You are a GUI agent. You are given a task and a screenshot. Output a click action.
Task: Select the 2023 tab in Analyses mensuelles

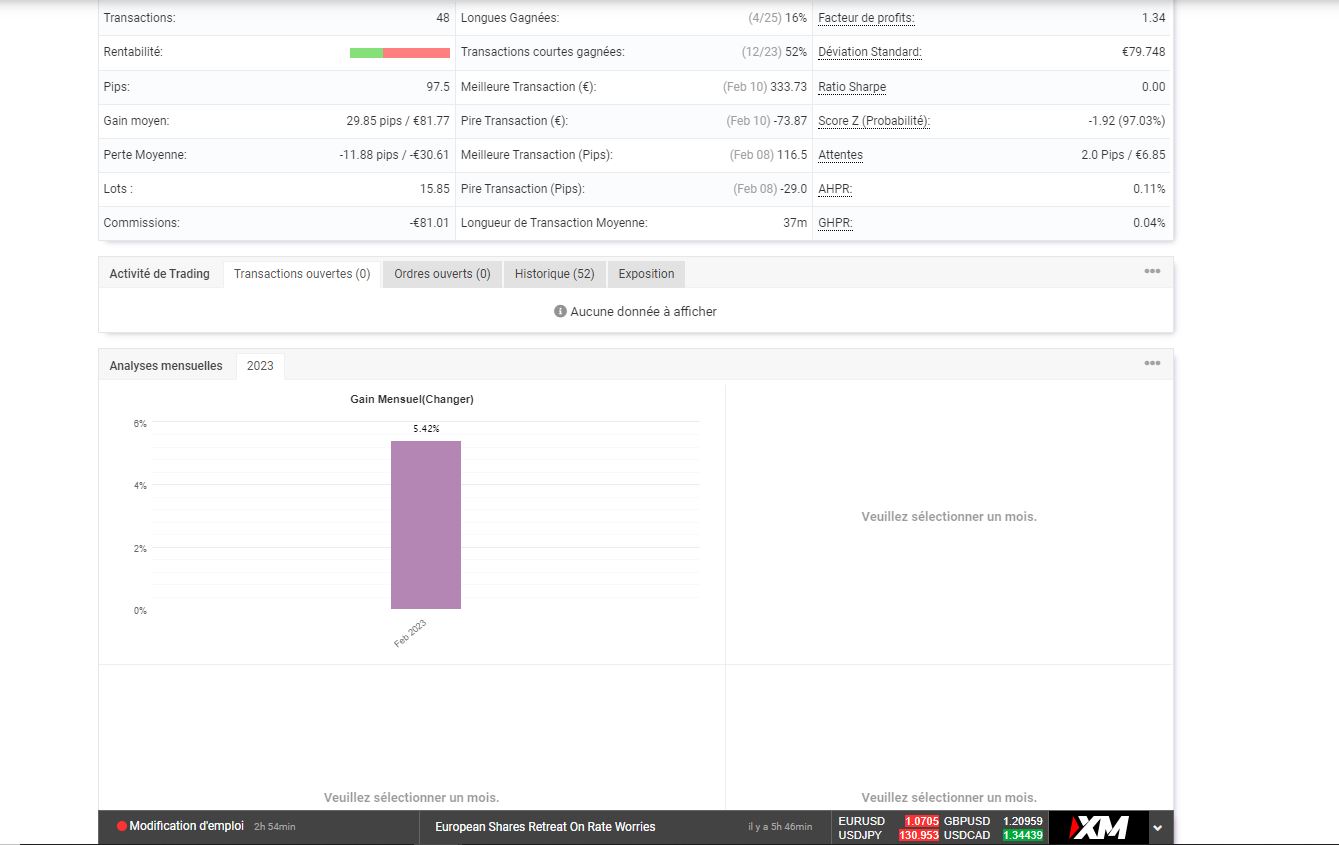pos(260,366)
